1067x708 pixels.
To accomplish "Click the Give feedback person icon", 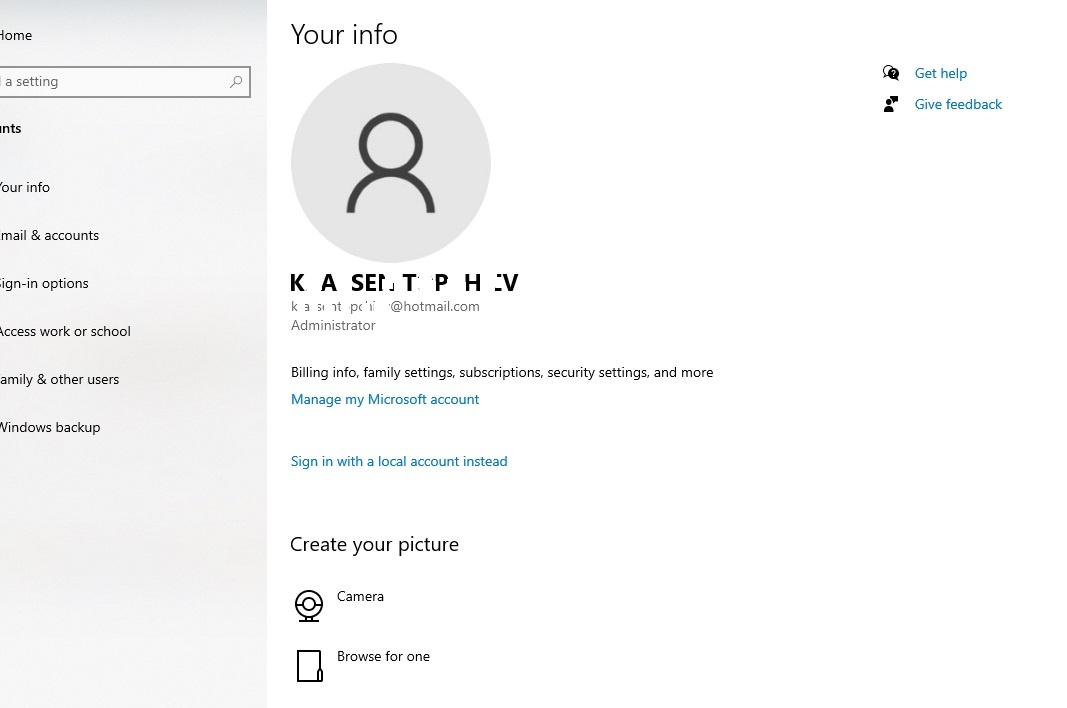I will 890,103.
